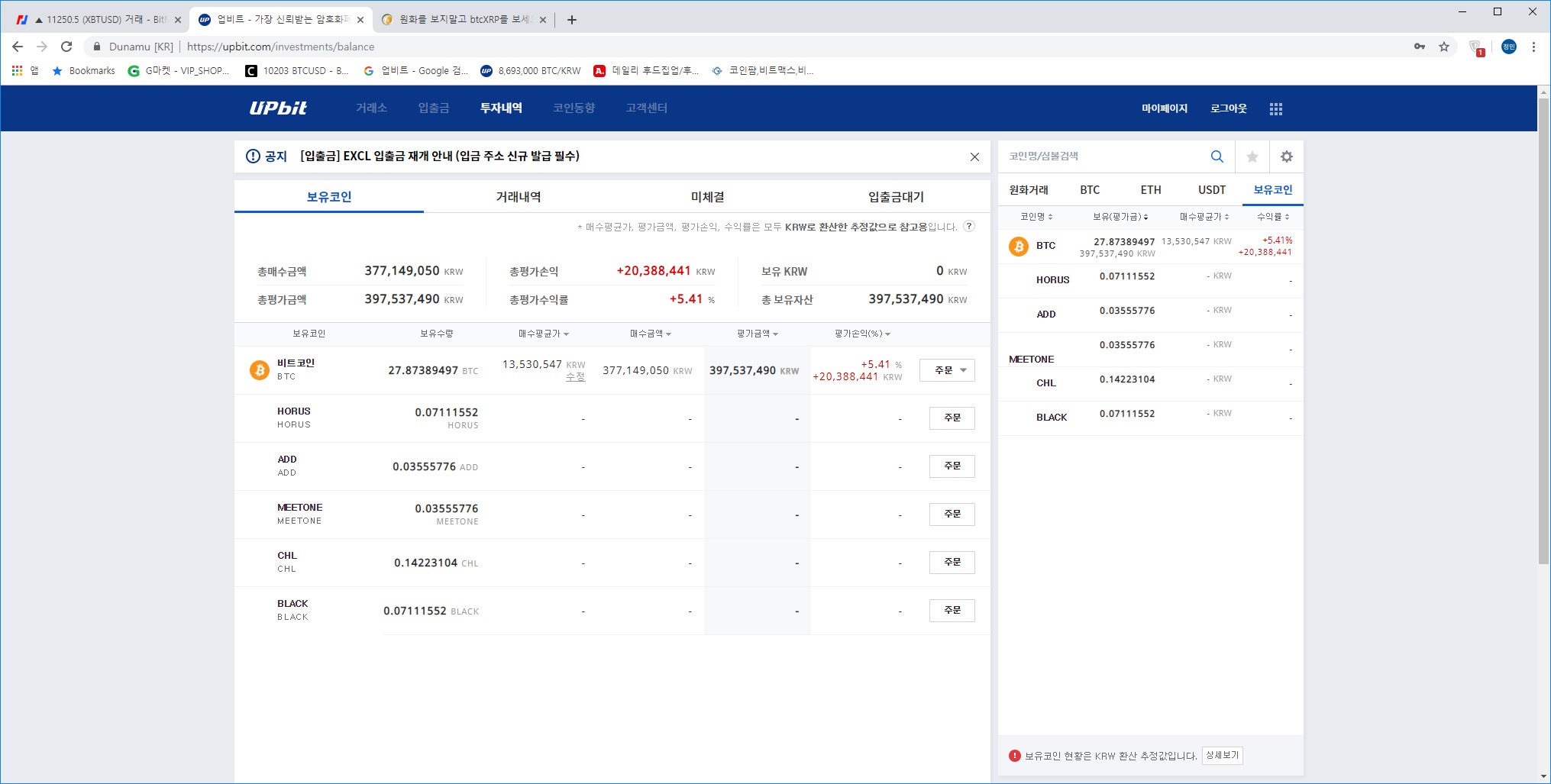The image size is (1551, 784).
Task: Go to 마이페이지
Action: (1165, 108)
